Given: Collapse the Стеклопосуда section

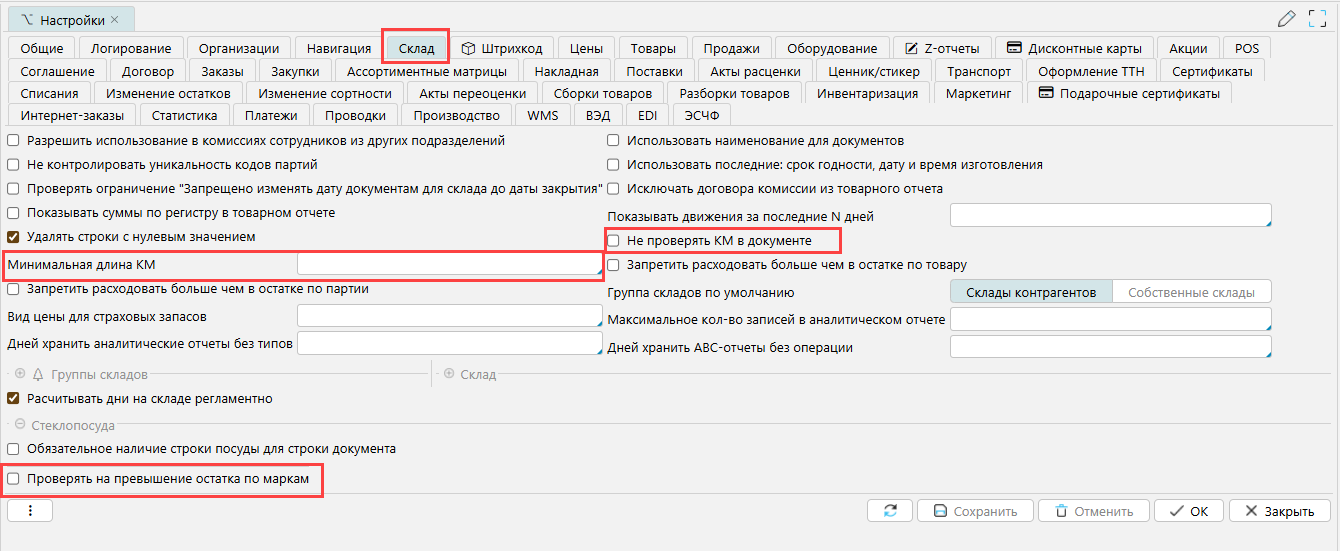Looking at the screenshot, I should (20, 425).
